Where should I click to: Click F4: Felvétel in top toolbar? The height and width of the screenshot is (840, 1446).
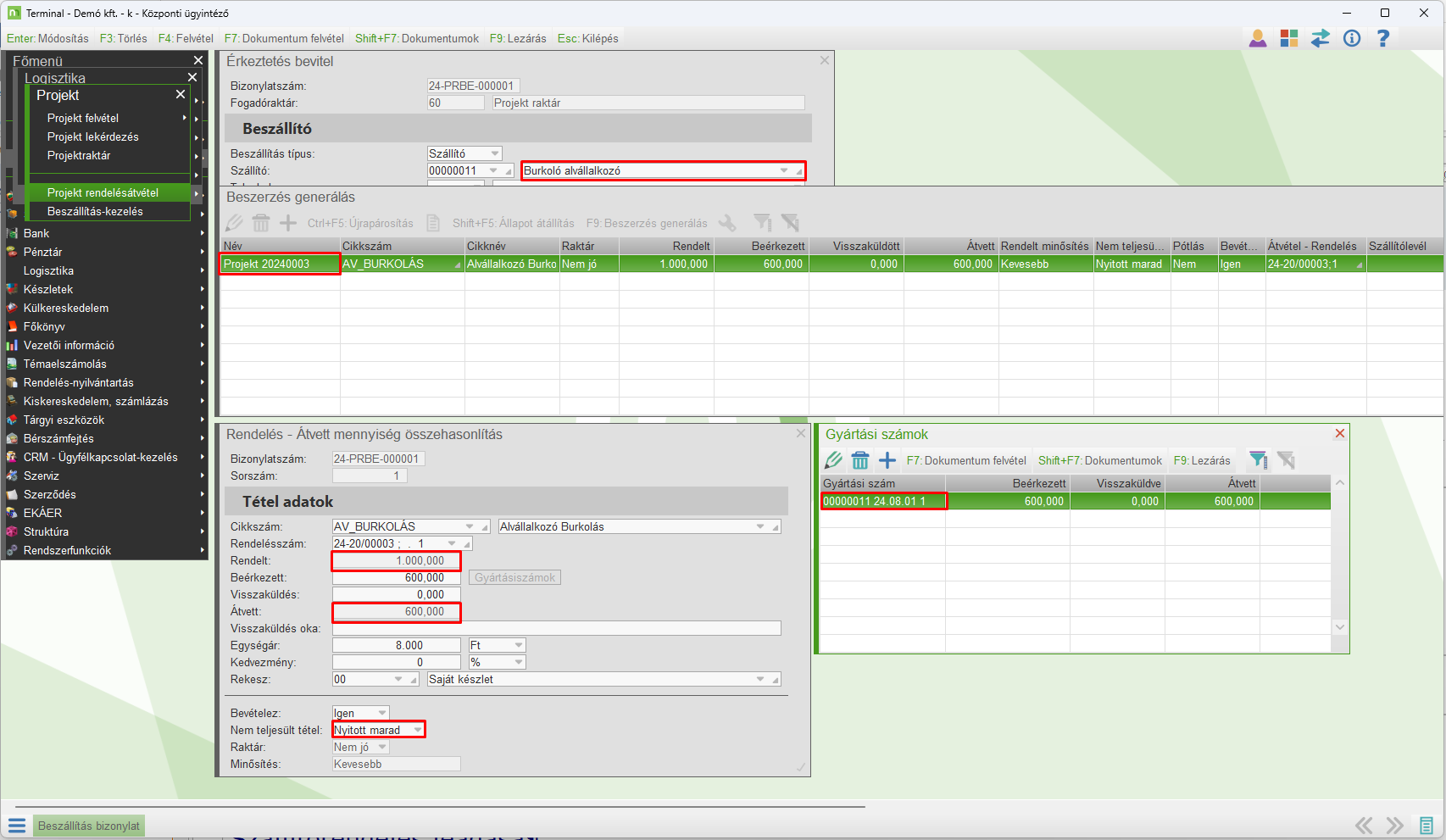tap(186, 38)
